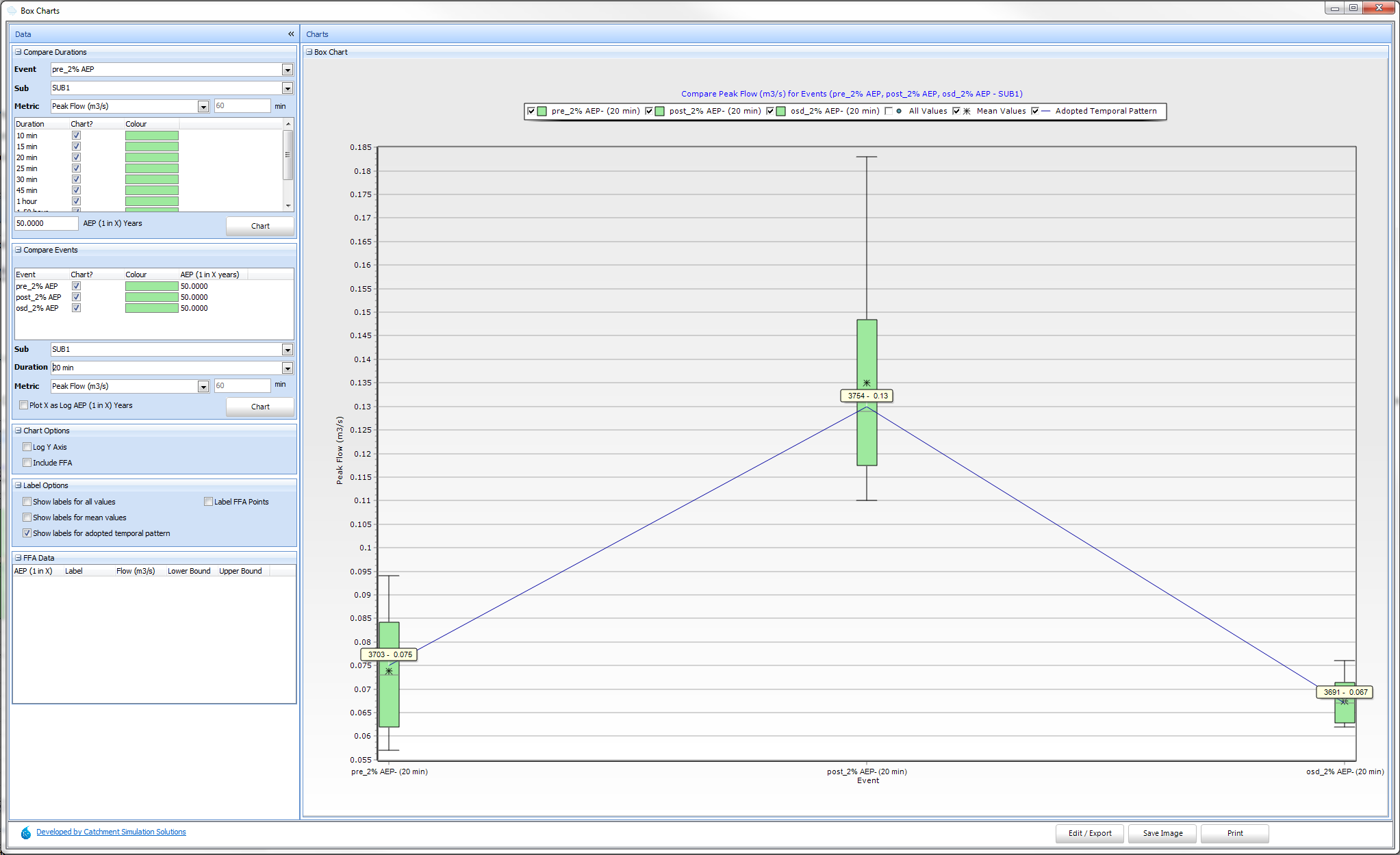Collapse the Label Options section minus icon
The height and width of the screenshot is (855, 1400).
(x=18, y=485)
